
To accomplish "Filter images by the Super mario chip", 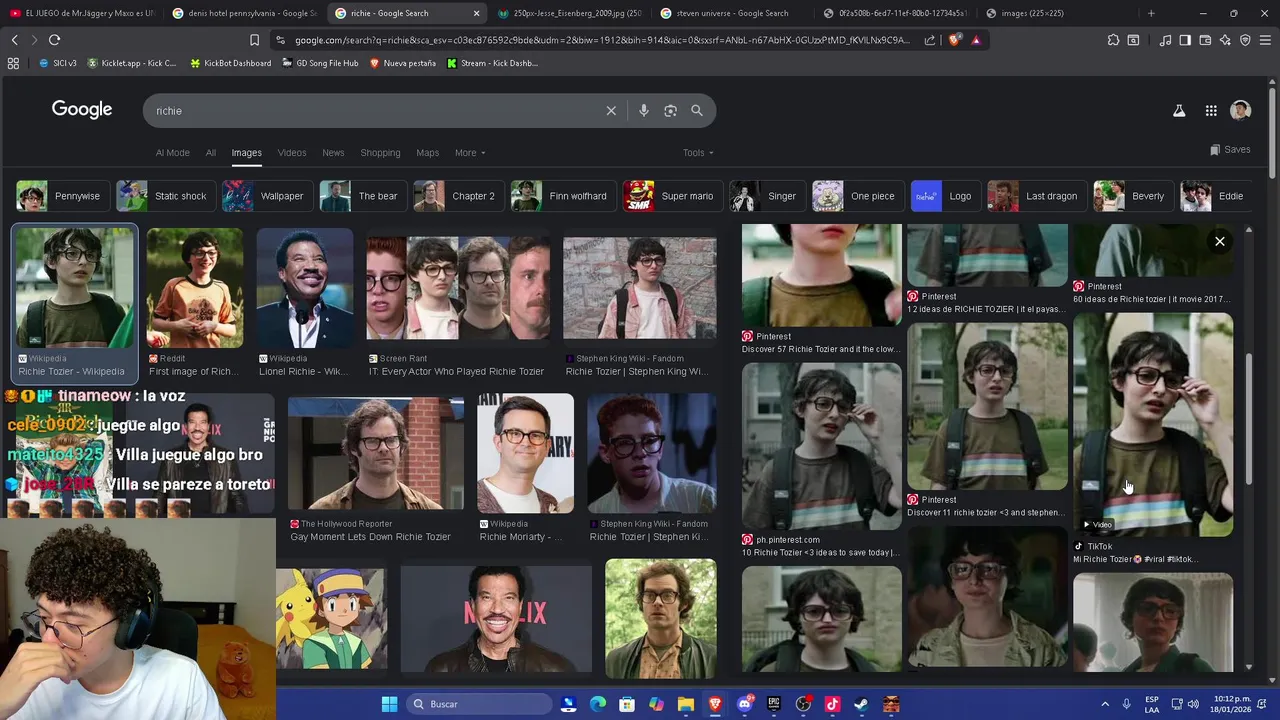I will pyautogui.click(x=671, y=196).
